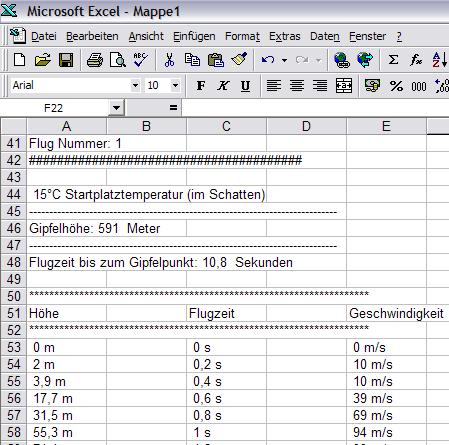The image size is (449, 445).
Task: Apply Percent style format
Action: coord(396,86)
